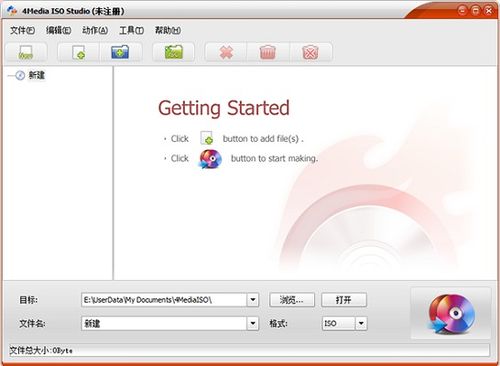Click the 打开 open button
The width and height of the screenshot is (500, 366).
pos(344,300)
